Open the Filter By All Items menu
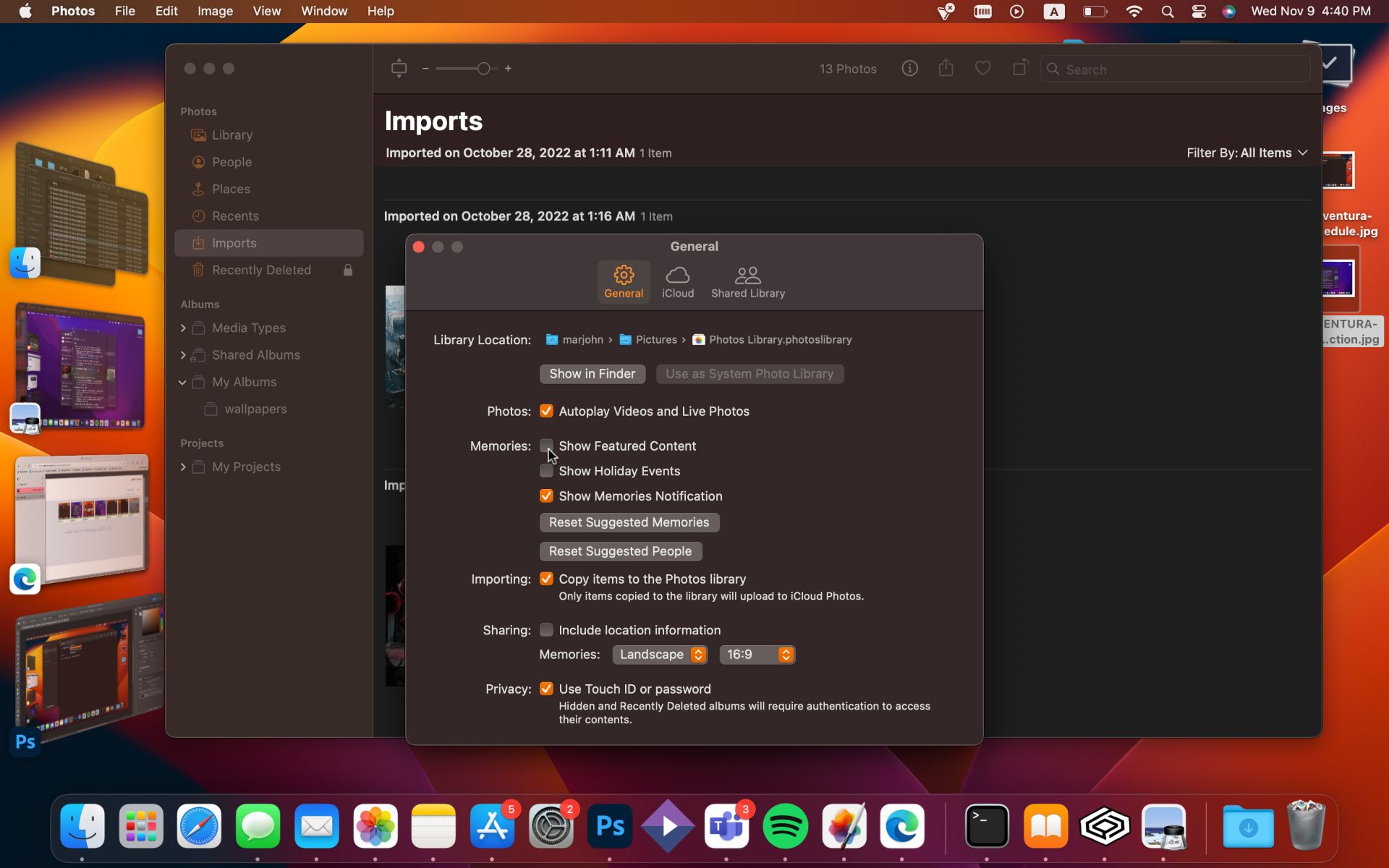1389x868 pixels. (1246, 153)
